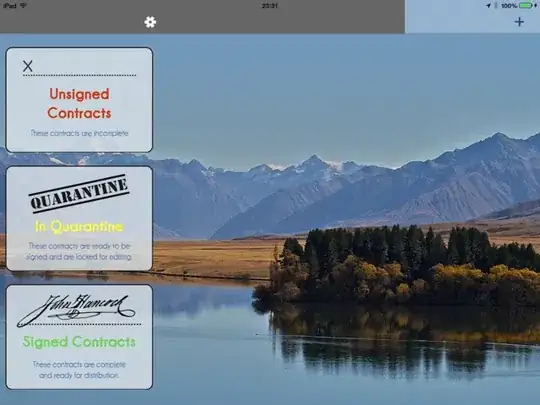Open the Signed Contracts card
The width and height of the screenshot is (540, 405).
79,337
